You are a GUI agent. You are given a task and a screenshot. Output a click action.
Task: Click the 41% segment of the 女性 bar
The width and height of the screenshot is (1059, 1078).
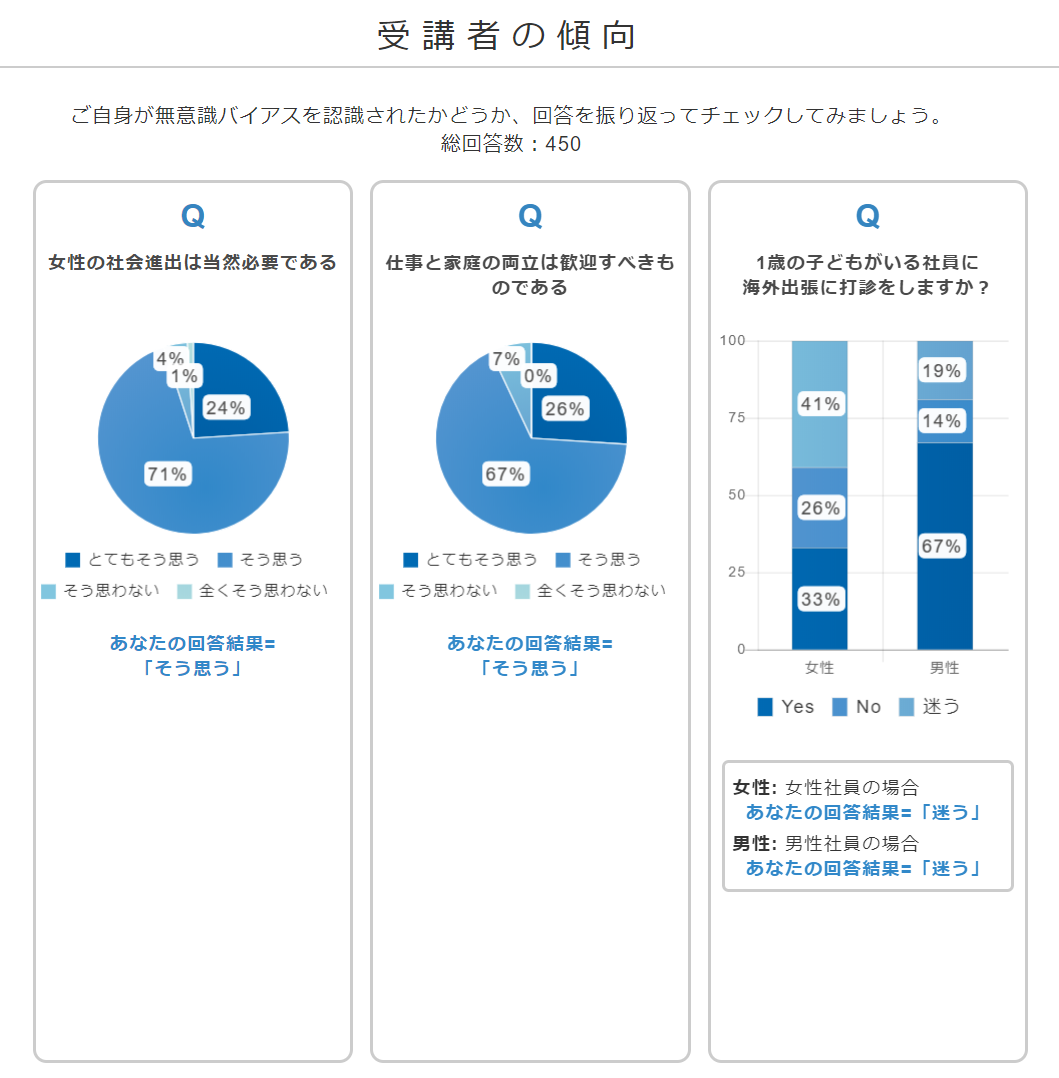[x=820, y=404]
